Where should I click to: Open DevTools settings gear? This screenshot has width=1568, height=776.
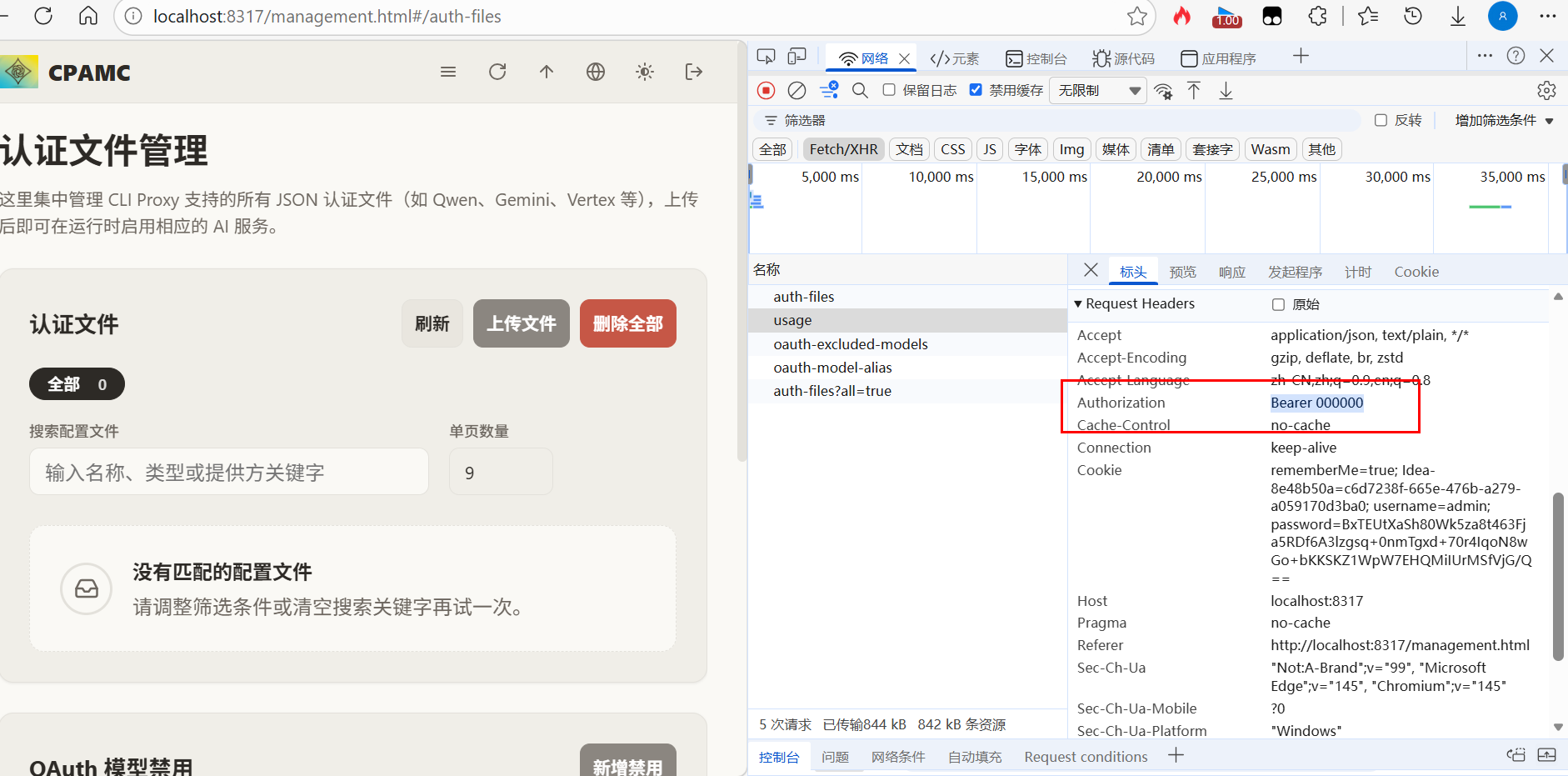pyautogui.click(x=1546, y=90)
